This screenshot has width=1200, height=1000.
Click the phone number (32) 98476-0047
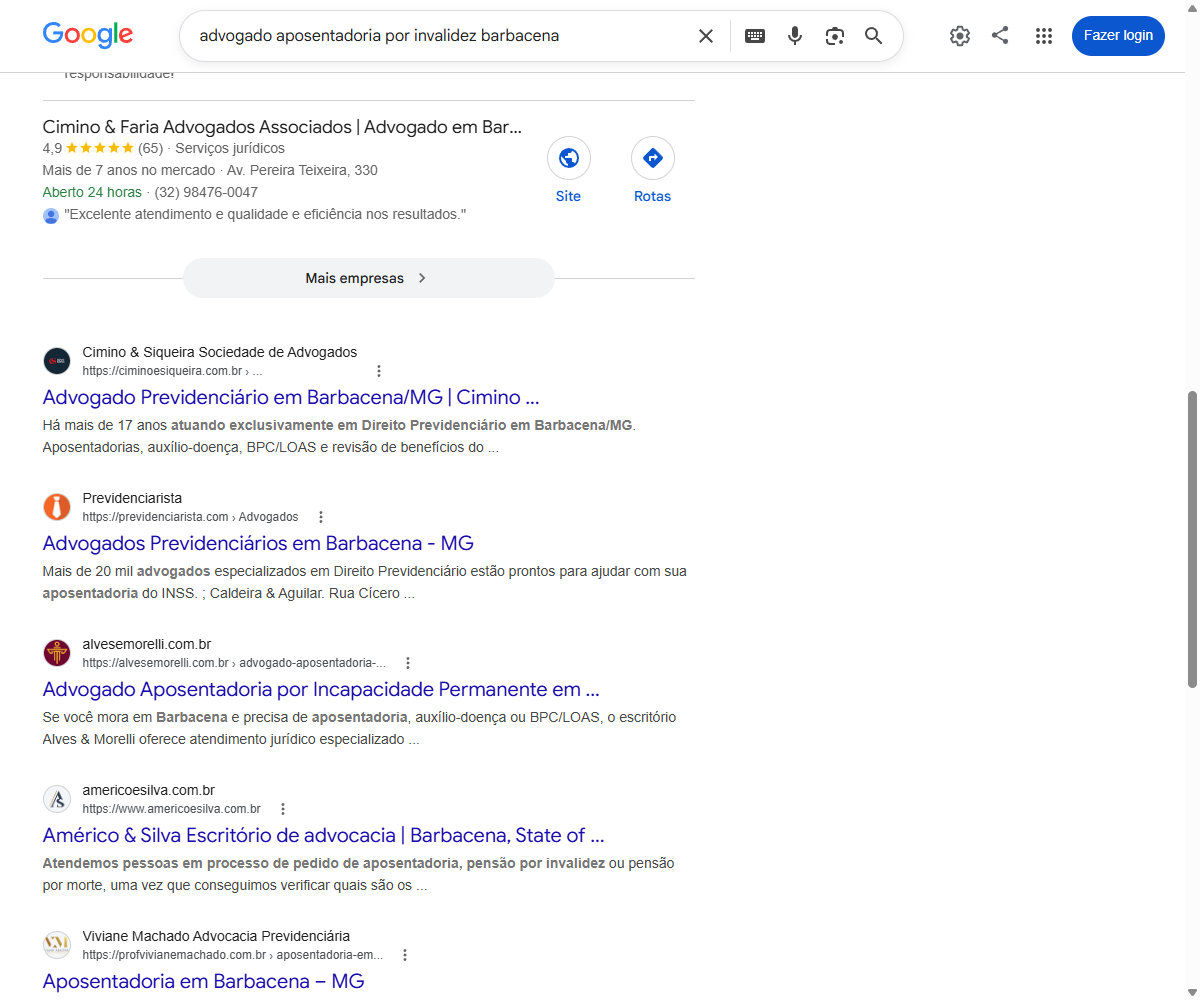tap(206, 192)
